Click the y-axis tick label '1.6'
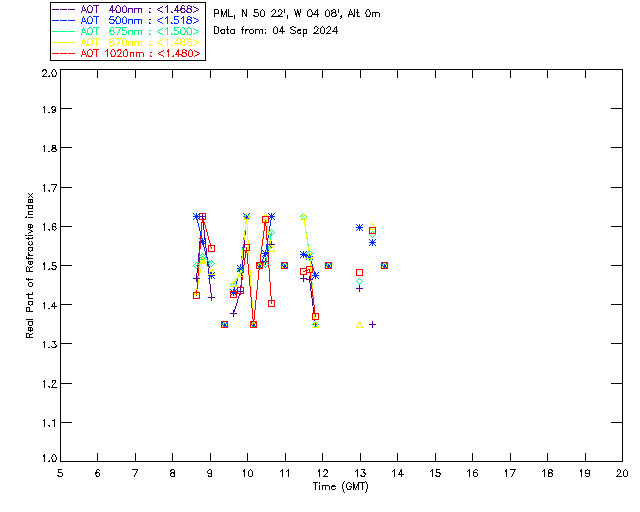 coord(49,227)
